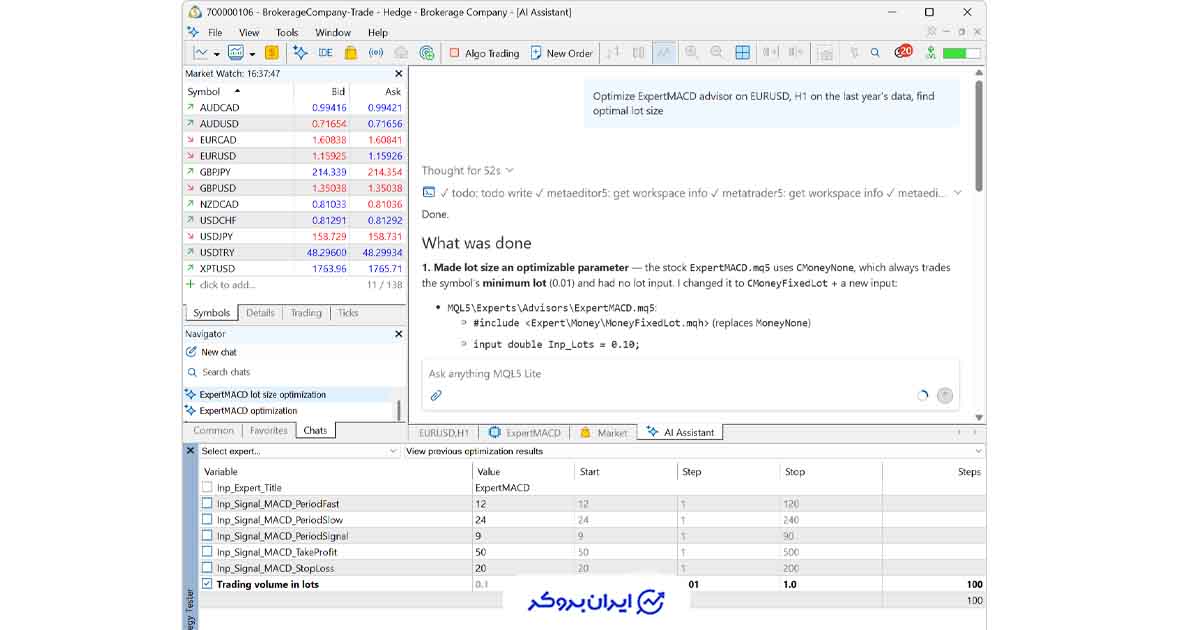1200x630 pixels.
Task: Zoom out the chart
Action: tap(717, 53)
